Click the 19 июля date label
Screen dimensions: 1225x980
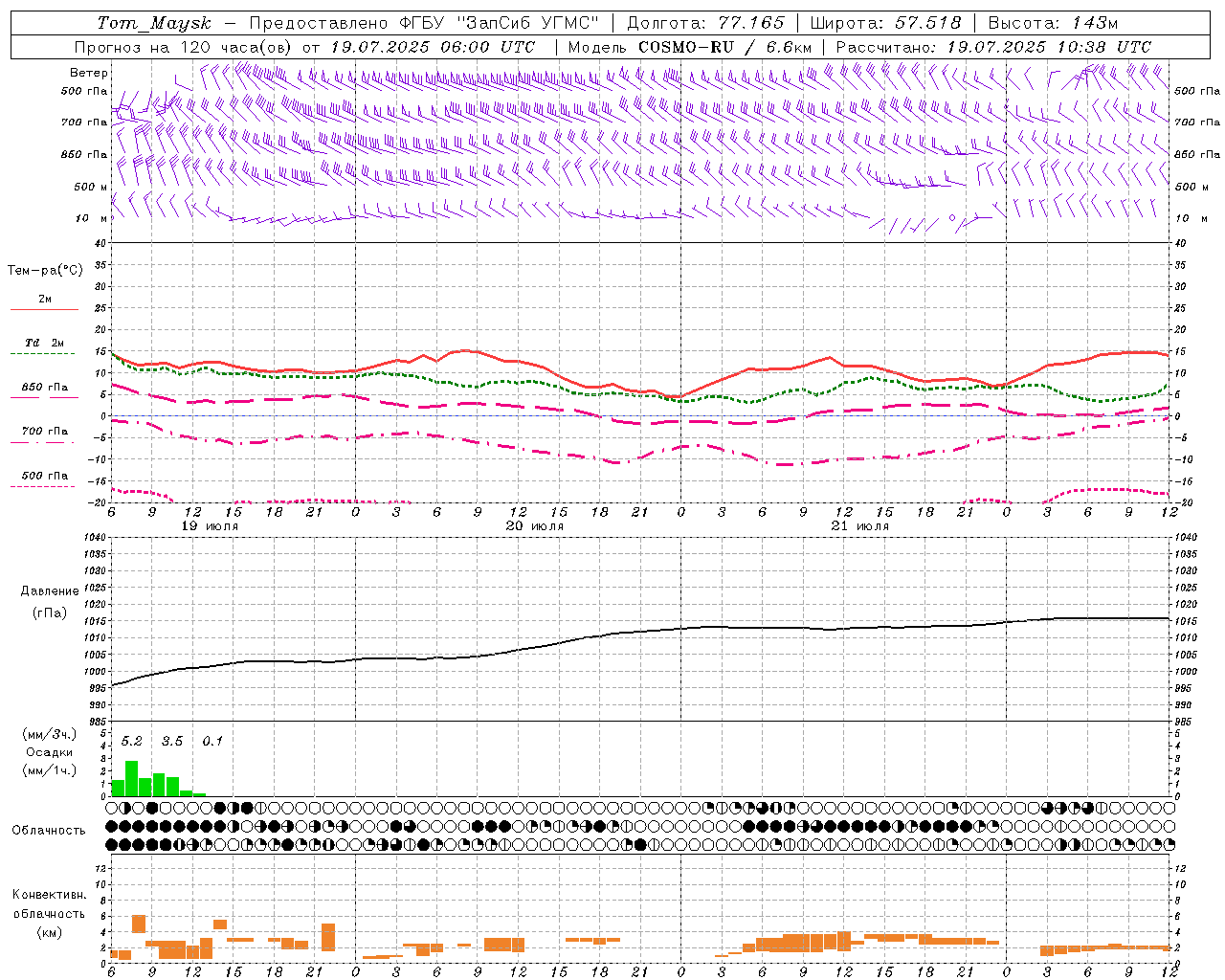pos(211,525)
